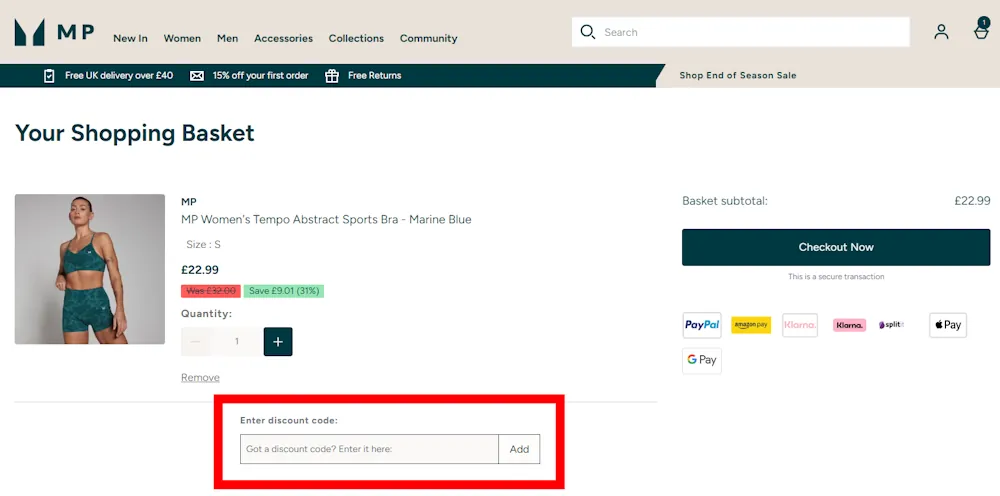
Task: Click the Save £9.01 (31%) green badge
Action: click(284, 291)
